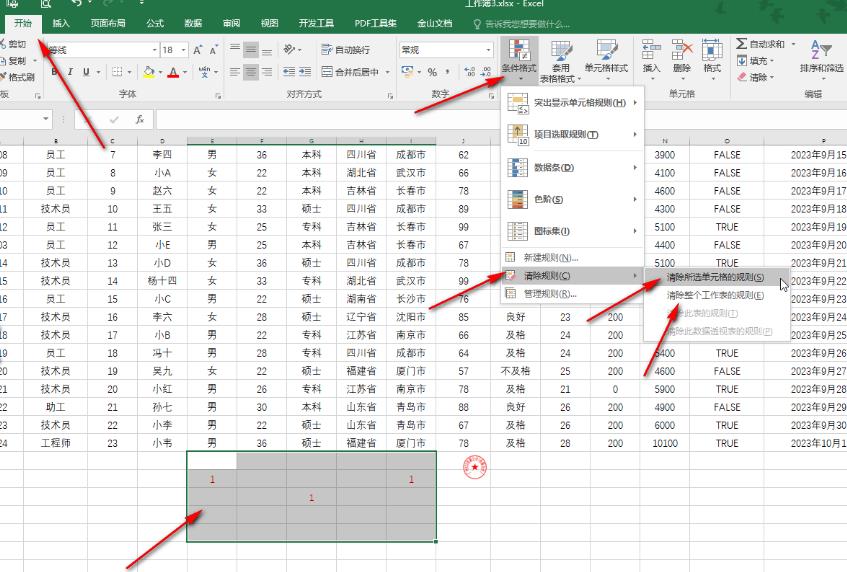
Task: Switch to Page Layout (页面布局) tab
Action: [x=107, y=23]
